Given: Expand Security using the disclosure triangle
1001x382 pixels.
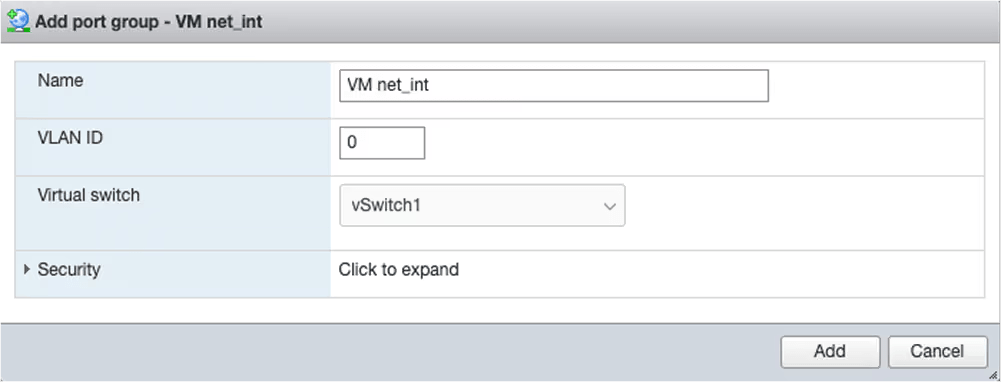Looking at the screenshot, I should click(26, 270).
